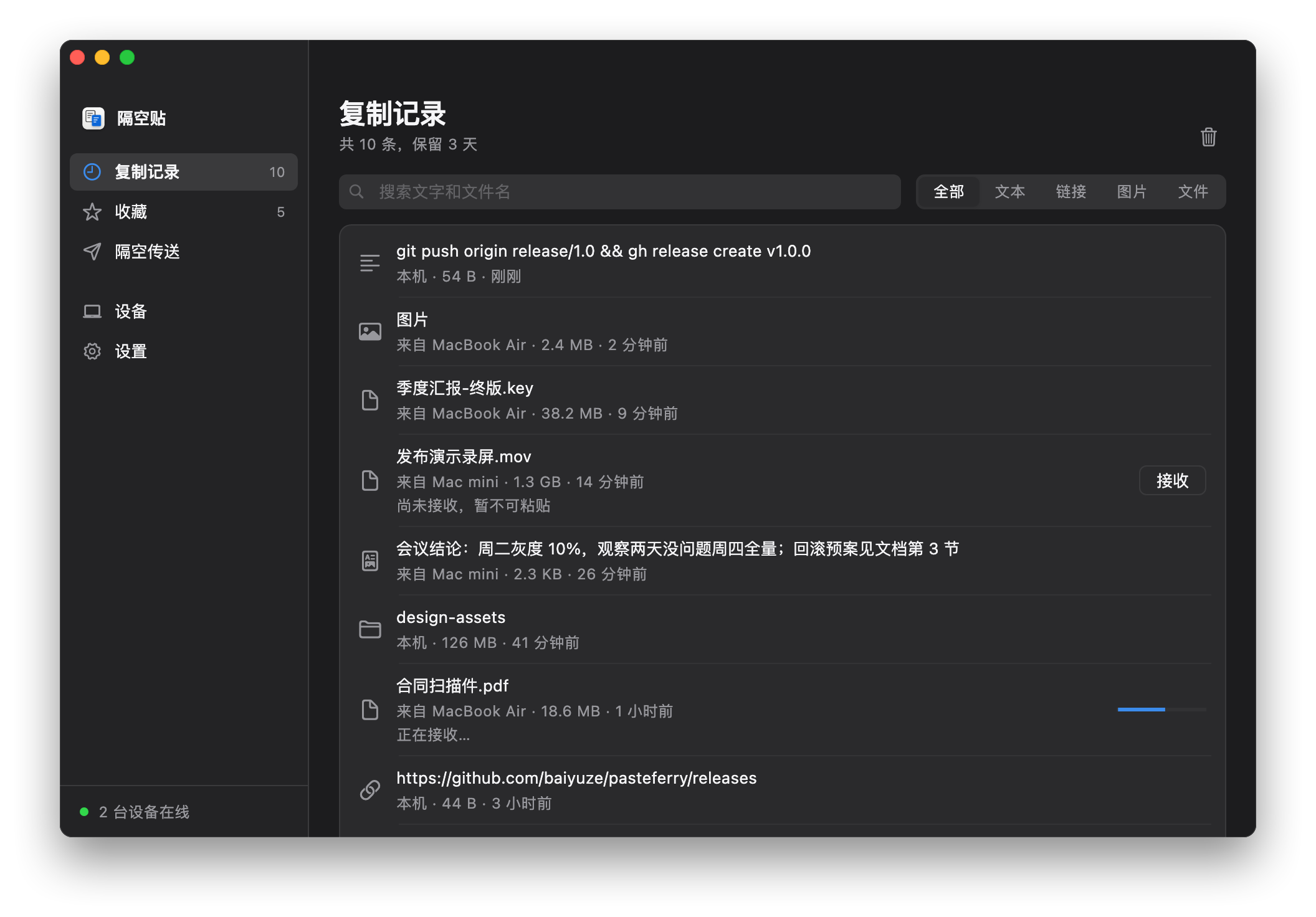Select the 季度汇报-终版.key file name
This screenshot has width=1316, height=917.
pos(465,388)
